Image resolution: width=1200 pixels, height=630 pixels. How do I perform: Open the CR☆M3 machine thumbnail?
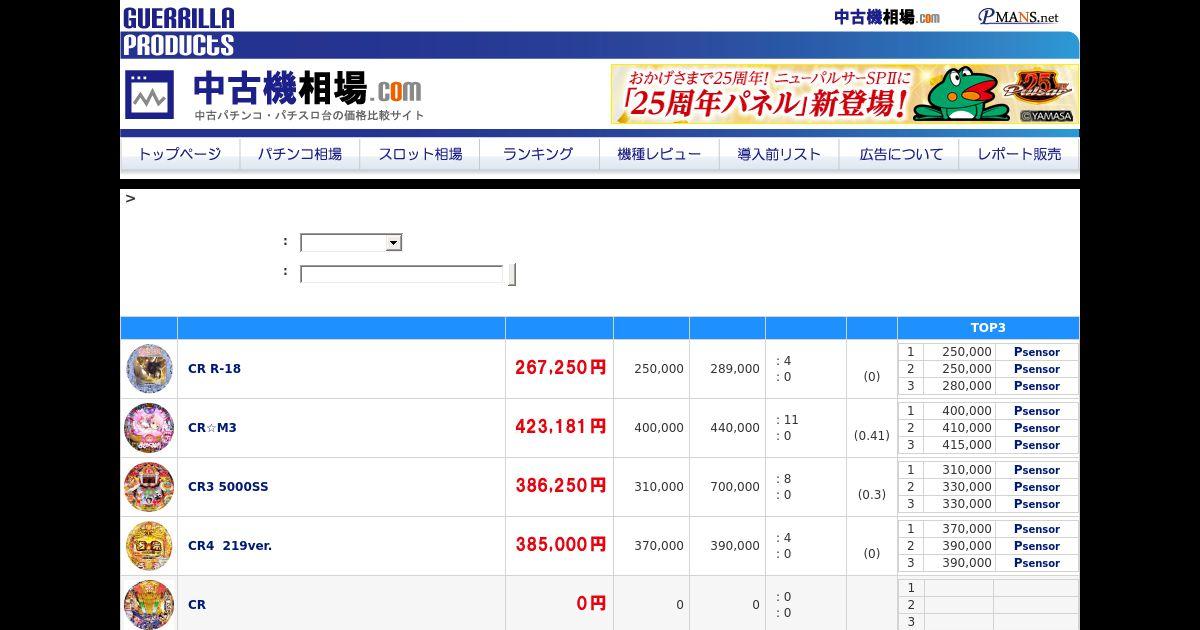149,427
